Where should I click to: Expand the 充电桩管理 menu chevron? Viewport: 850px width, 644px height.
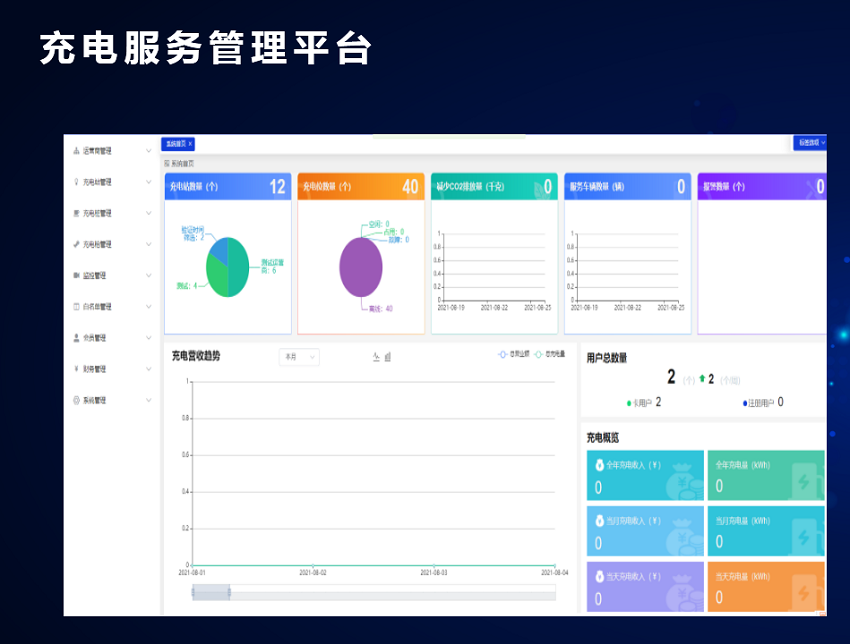point(149,213)
